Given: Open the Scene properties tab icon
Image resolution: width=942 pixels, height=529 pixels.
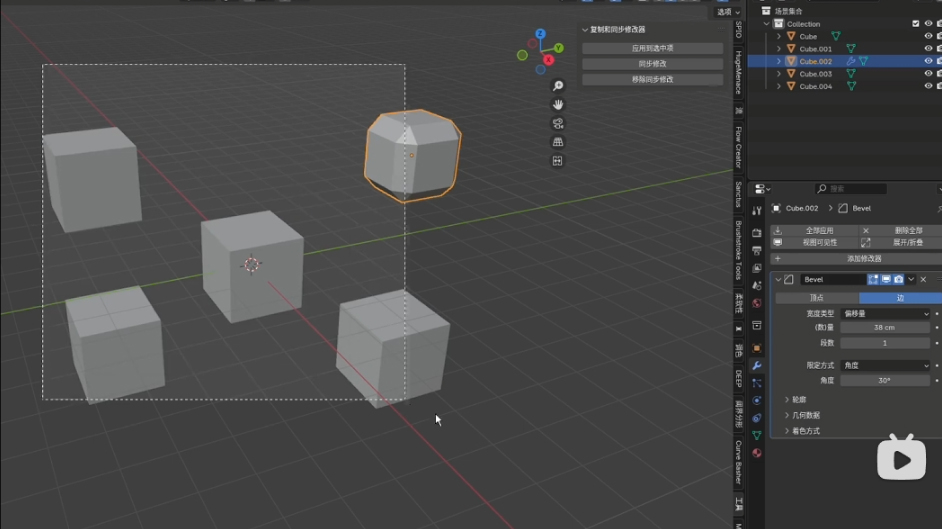Looking at the screenshot, I should (756, 286).
